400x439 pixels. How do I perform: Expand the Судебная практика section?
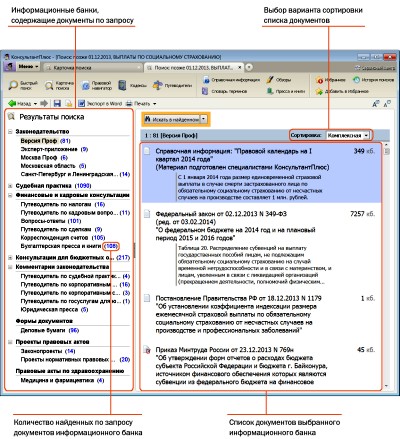[x=10, y=186]
